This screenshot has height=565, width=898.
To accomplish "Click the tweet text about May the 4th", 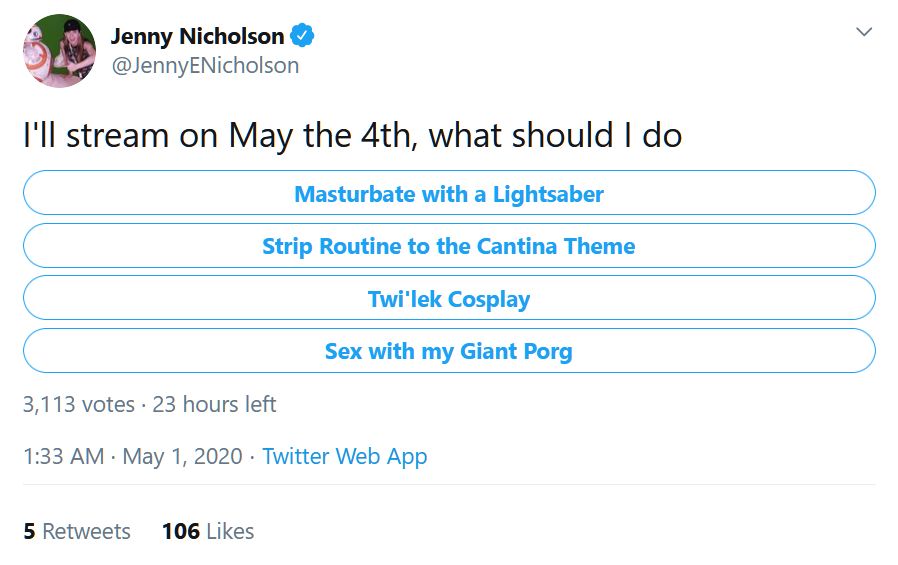I will [353, 136].
